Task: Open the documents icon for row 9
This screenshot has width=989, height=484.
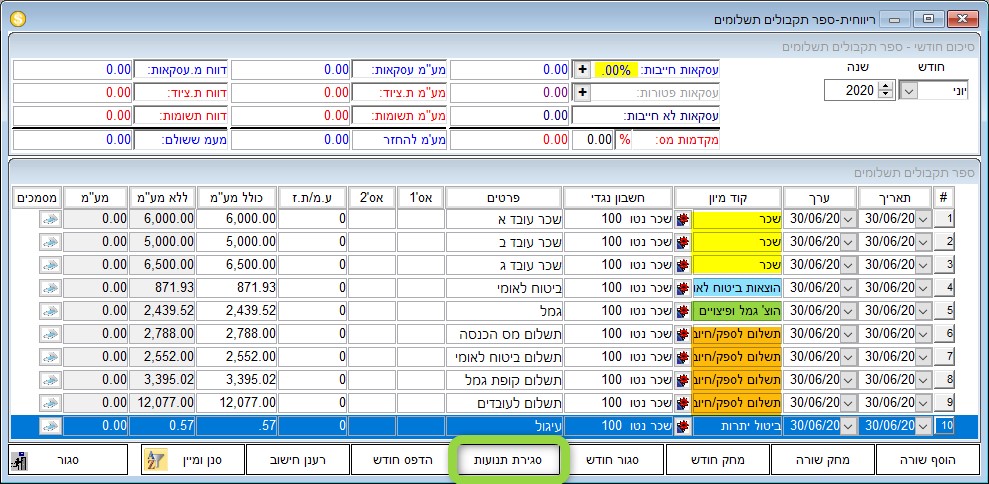Action: [x=50, y=403]
